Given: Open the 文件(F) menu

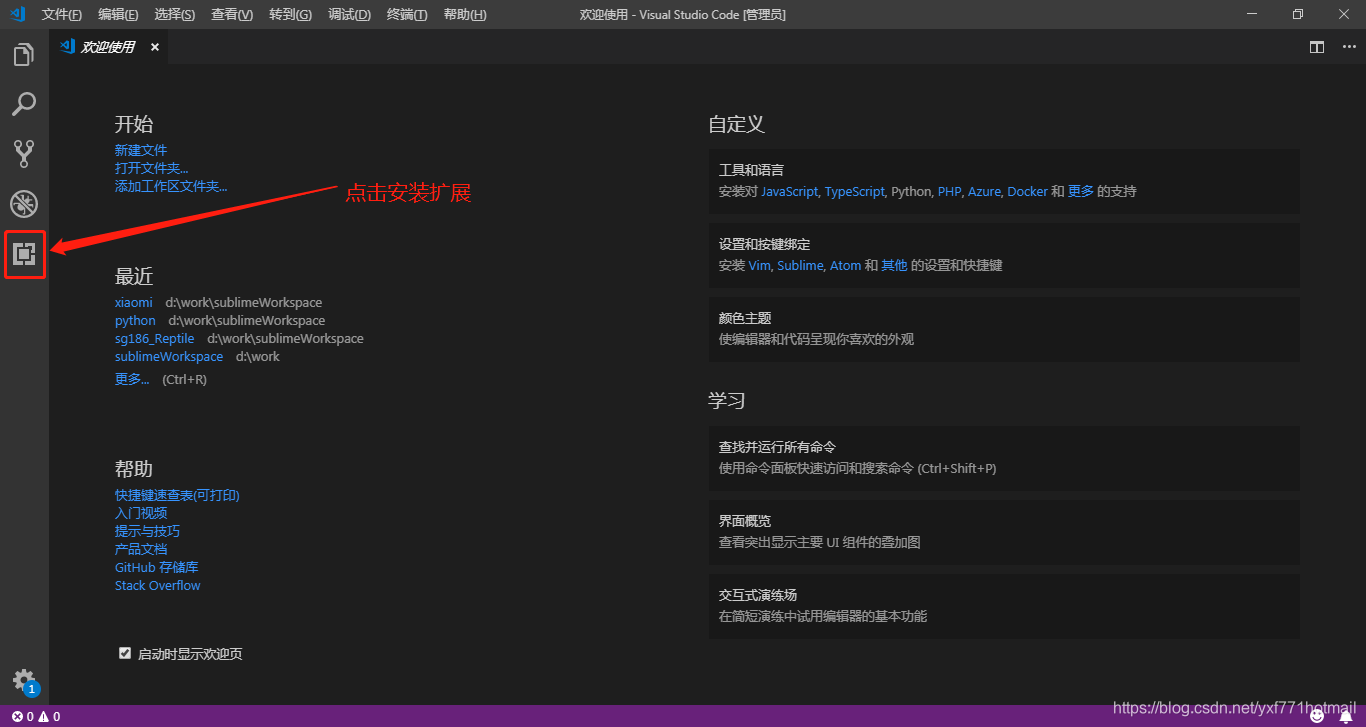Looking at the screenshot, I should click(x=62, y=14).
